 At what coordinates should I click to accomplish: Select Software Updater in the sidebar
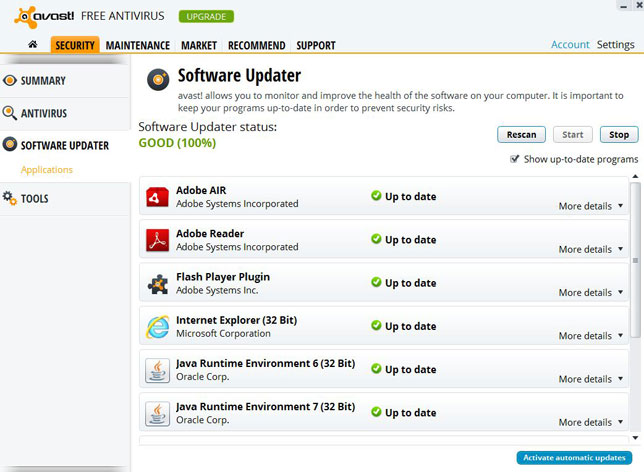(x=65, y=145)
